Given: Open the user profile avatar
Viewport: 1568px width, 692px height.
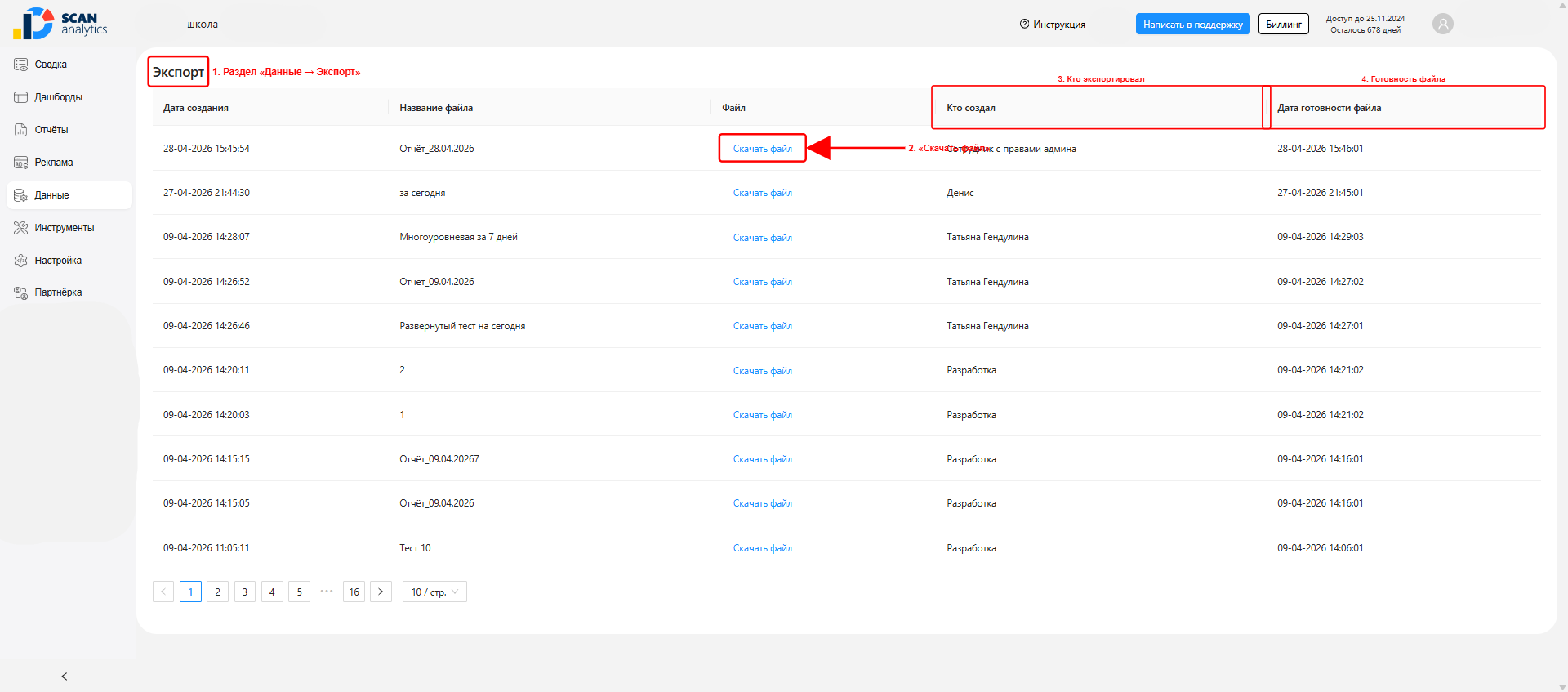Looking at the screenshot, I should click(1443, 25).
